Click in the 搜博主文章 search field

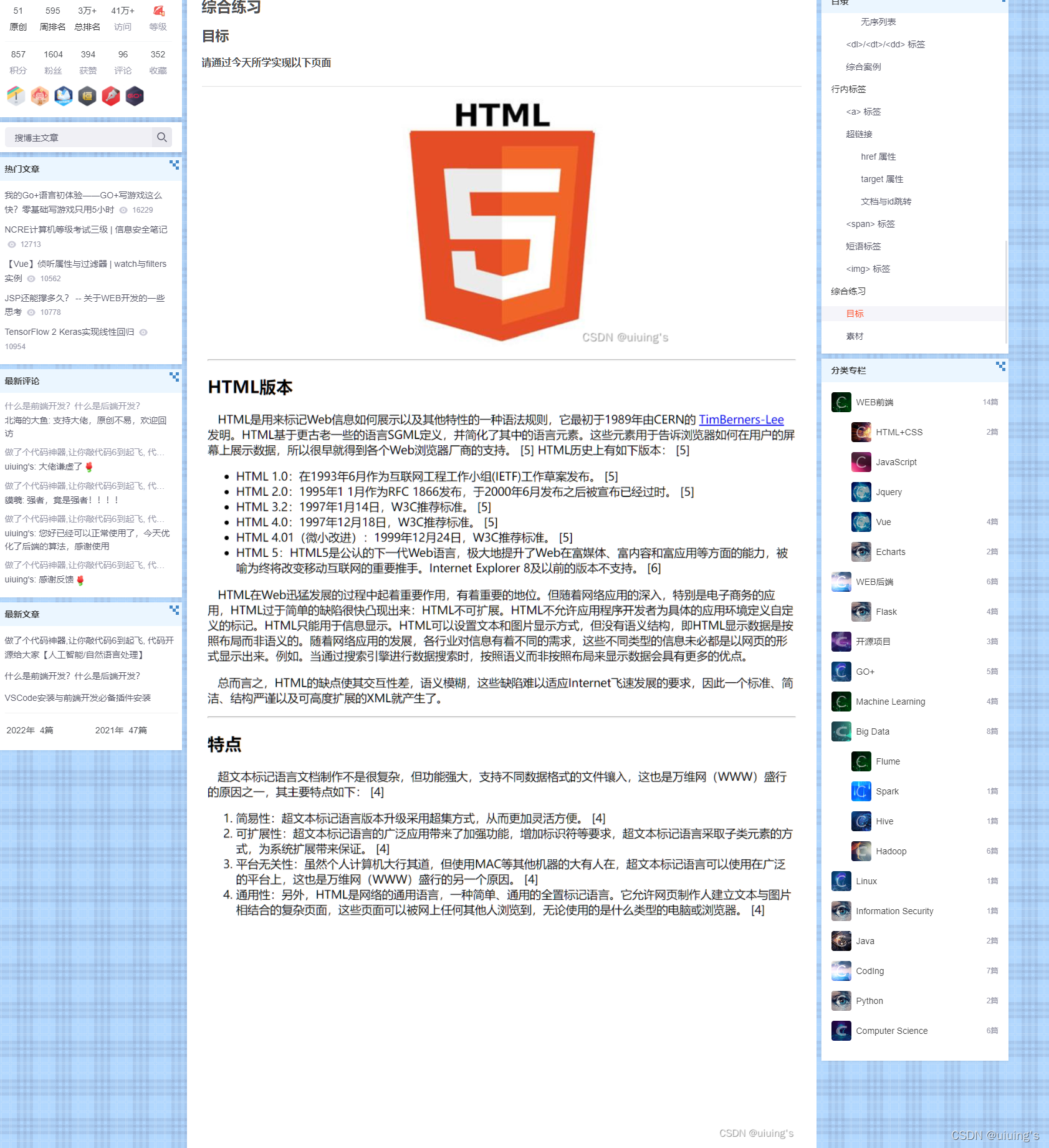click(x=79, y=137)
